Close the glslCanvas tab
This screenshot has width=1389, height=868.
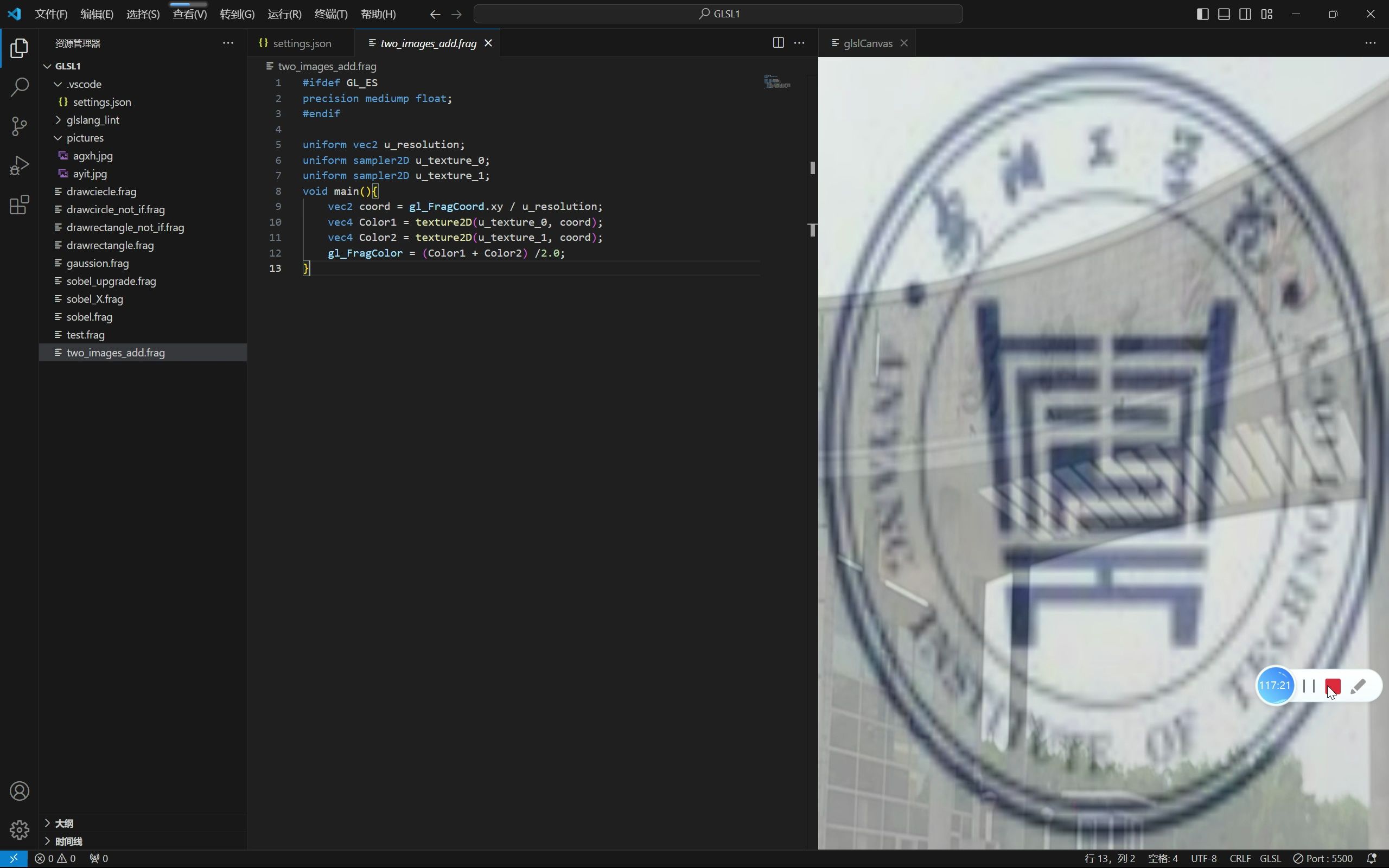point(904,43)
